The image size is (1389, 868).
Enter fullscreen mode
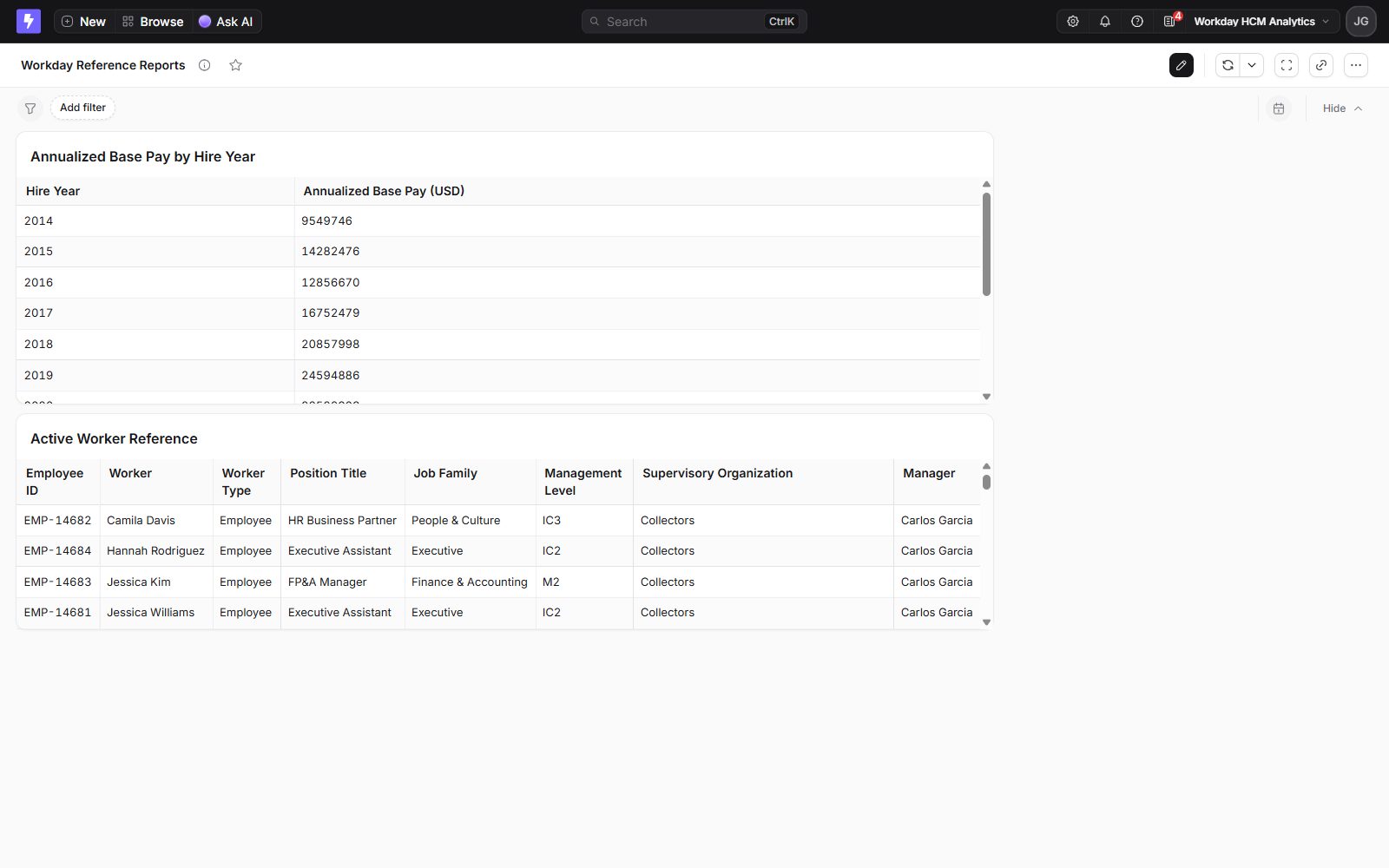click(x=1287, y=65)
